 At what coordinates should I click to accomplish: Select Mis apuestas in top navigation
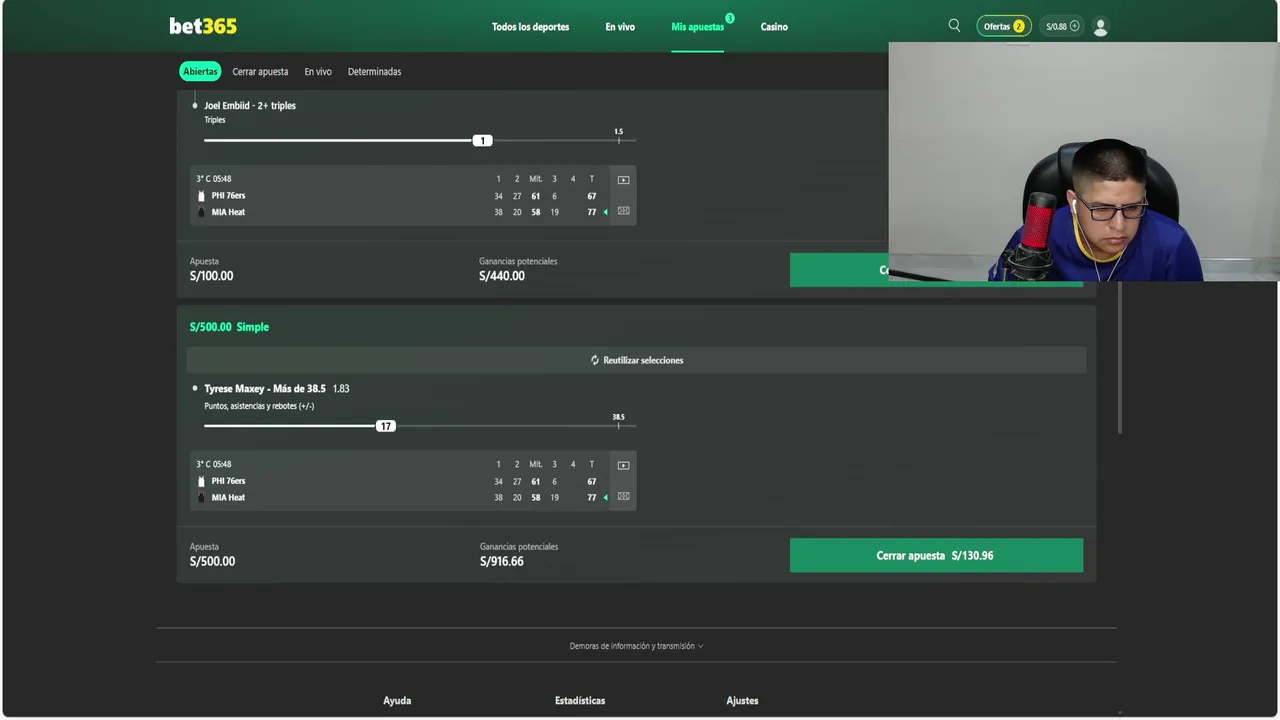point(698,27)
